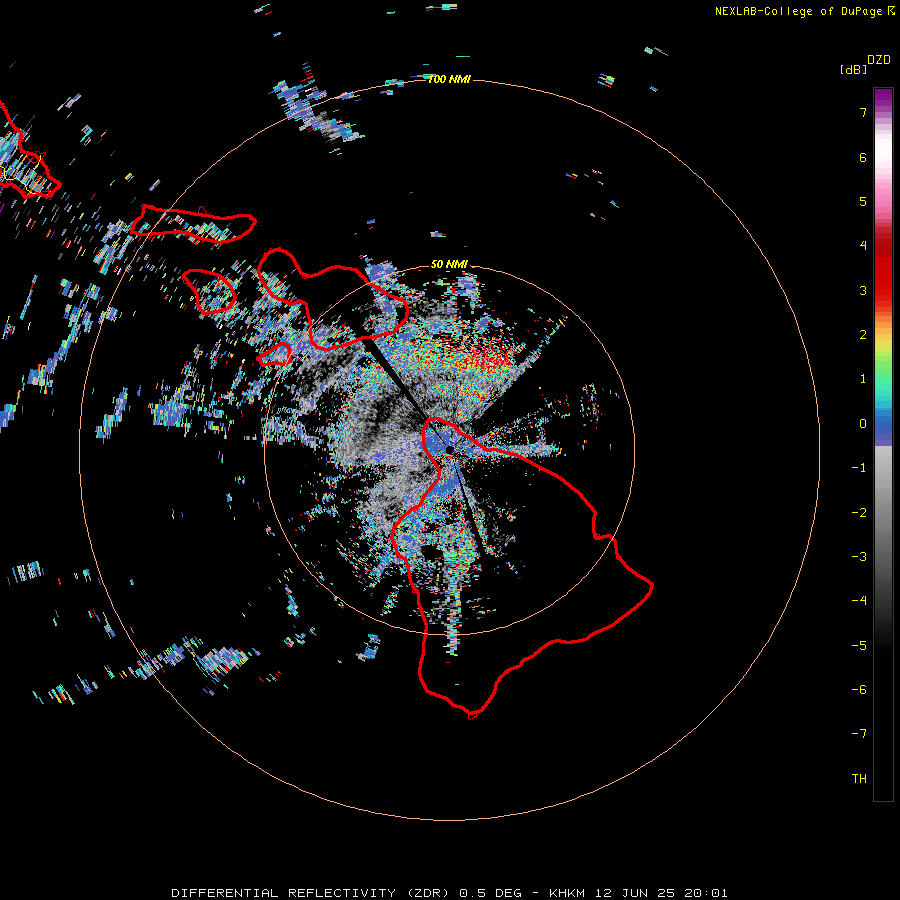
Task: Click the DZD label above the color scale
Action: coord(879,60)
